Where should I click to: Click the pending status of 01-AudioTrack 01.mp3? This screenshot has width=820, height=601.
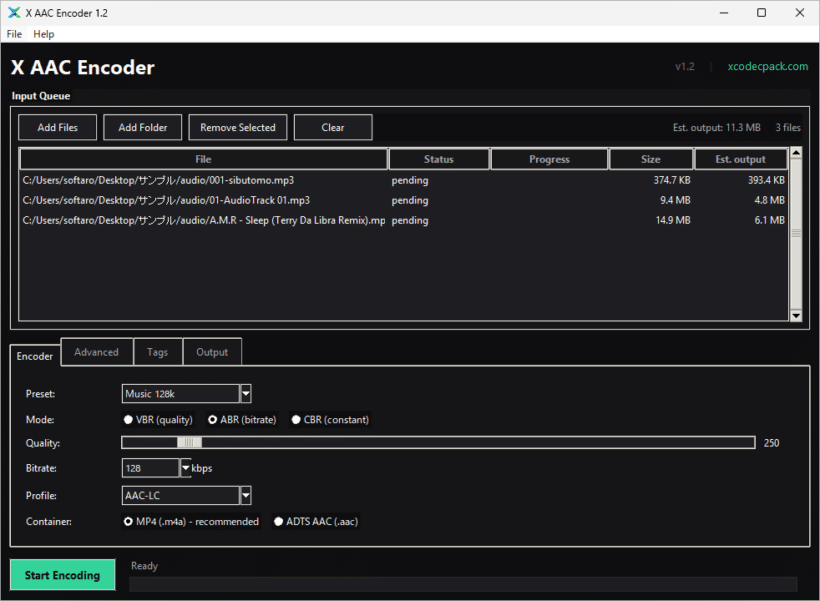(x=410, y=200)
